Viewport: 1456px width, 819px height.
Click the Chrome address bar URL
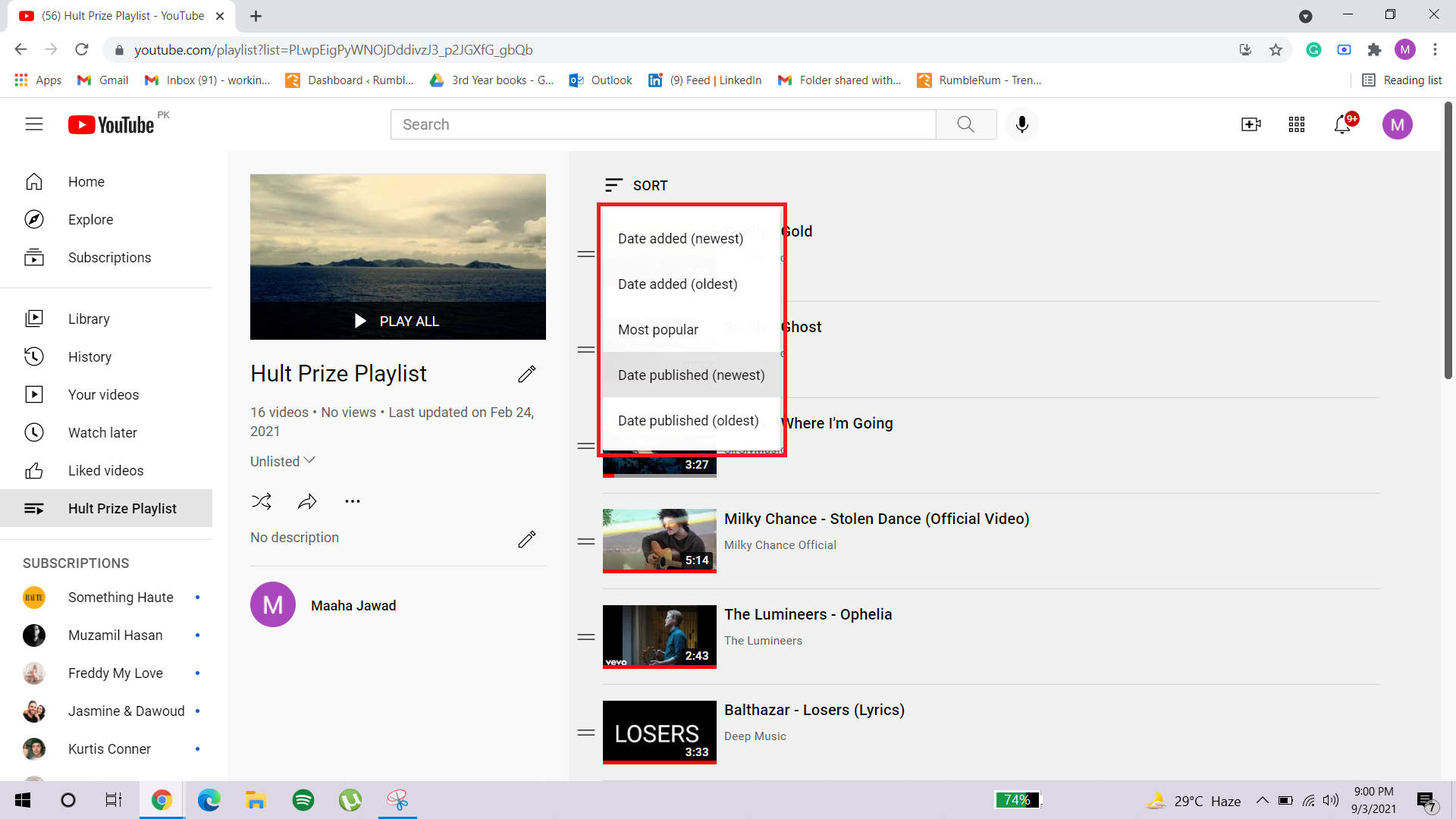(334, 50)
